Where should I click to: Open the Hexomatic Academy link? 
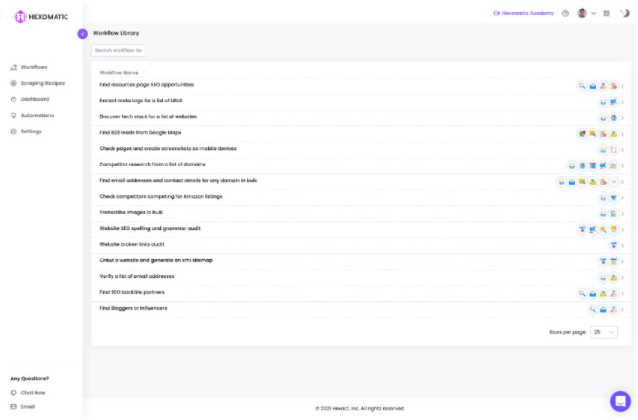[x=523, y=13]
